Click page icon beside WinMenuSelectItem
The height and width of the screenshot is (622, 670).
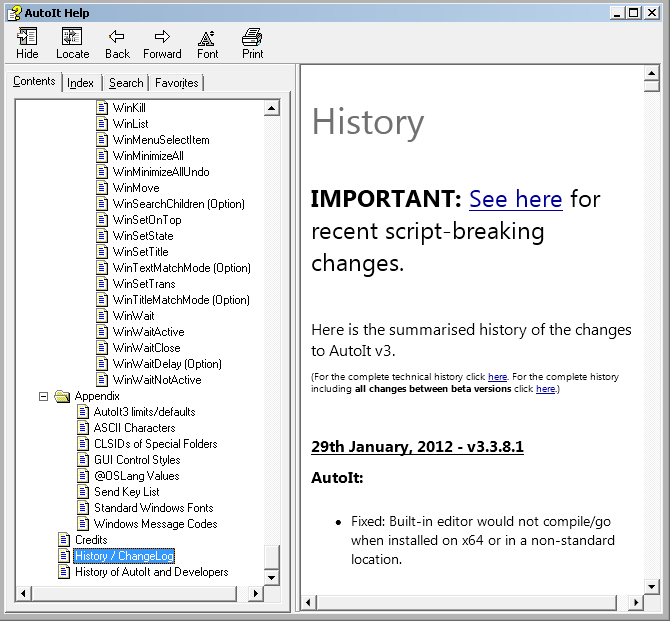tap(102, 140)
